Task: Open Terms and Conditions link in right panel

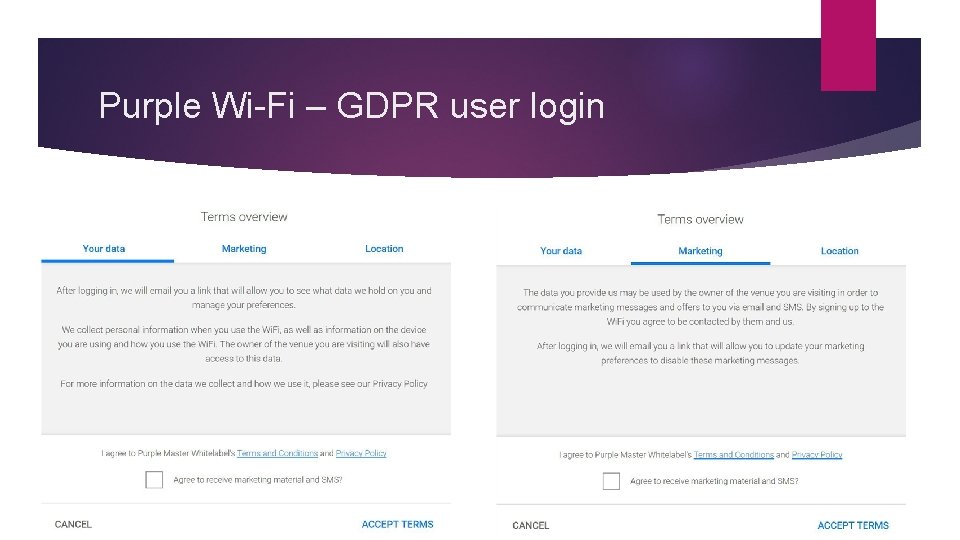Action: (x=733, y=455)
